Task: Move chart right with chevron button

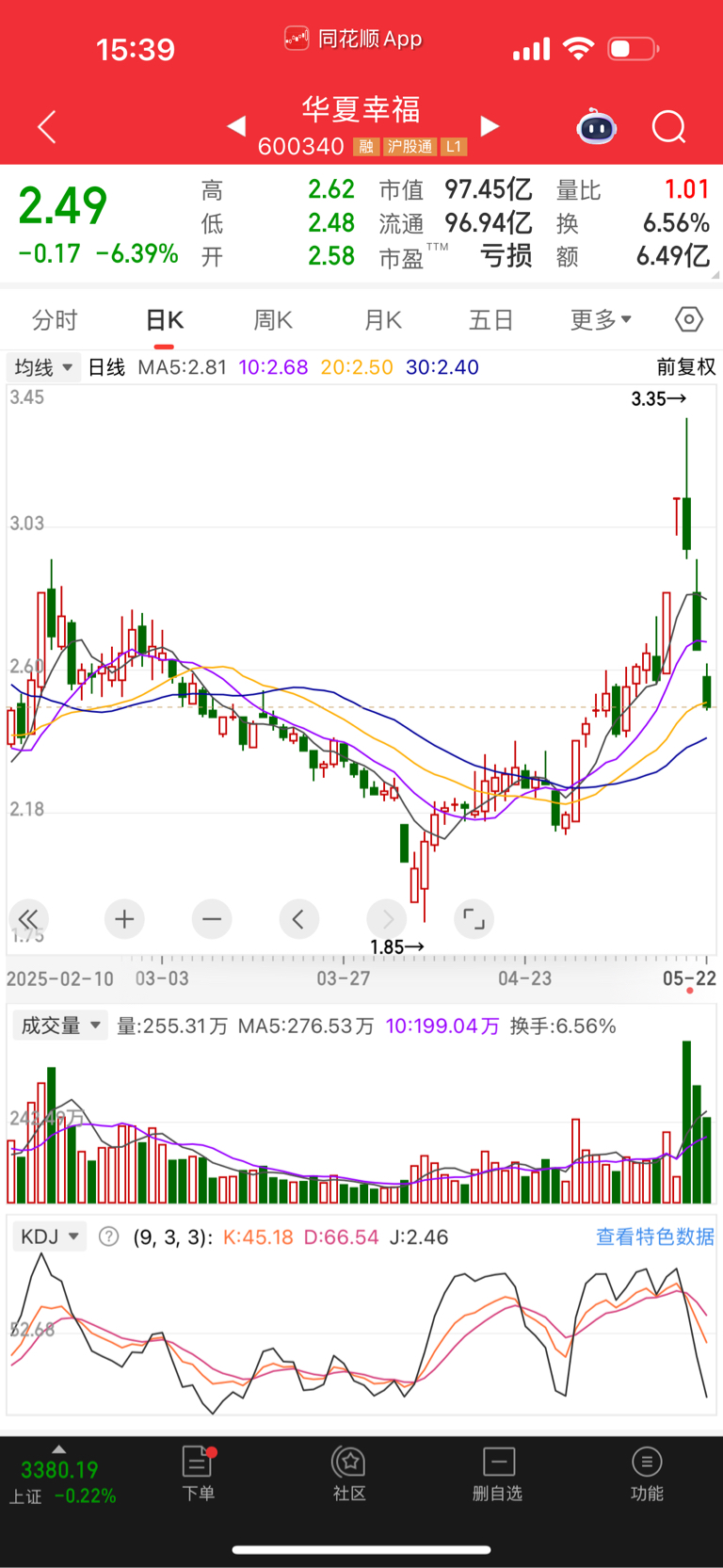Action: point(387,918)
